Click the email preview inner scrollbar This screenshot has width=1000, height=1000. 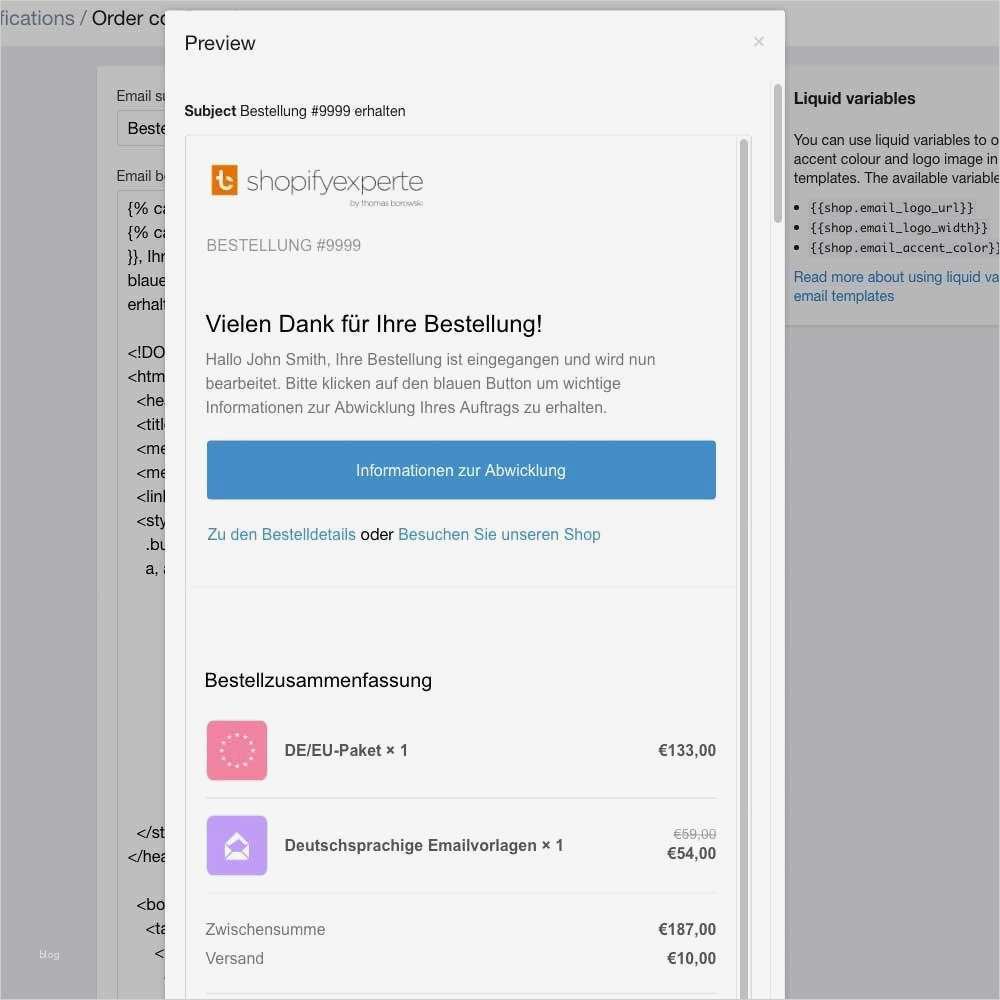tap(743, 400)
